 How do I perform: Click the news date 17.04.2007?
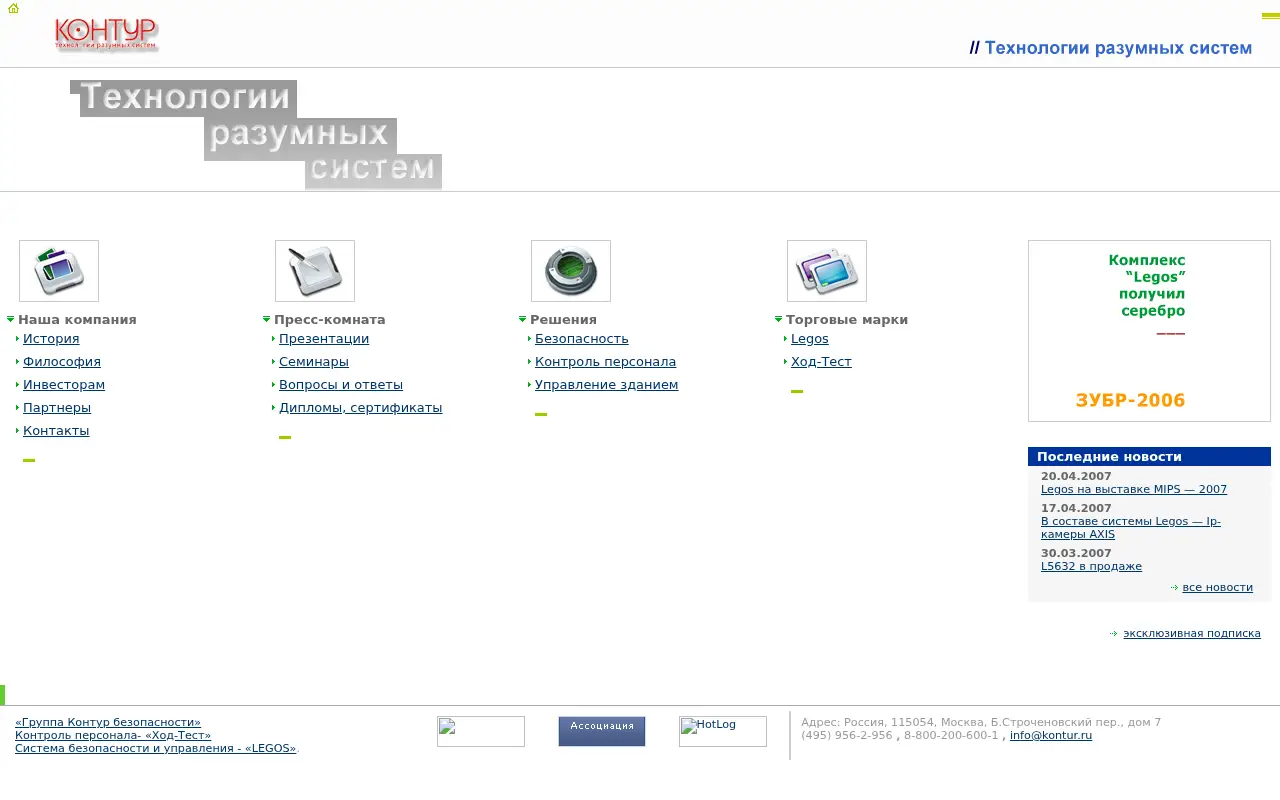coord(1076,509)
